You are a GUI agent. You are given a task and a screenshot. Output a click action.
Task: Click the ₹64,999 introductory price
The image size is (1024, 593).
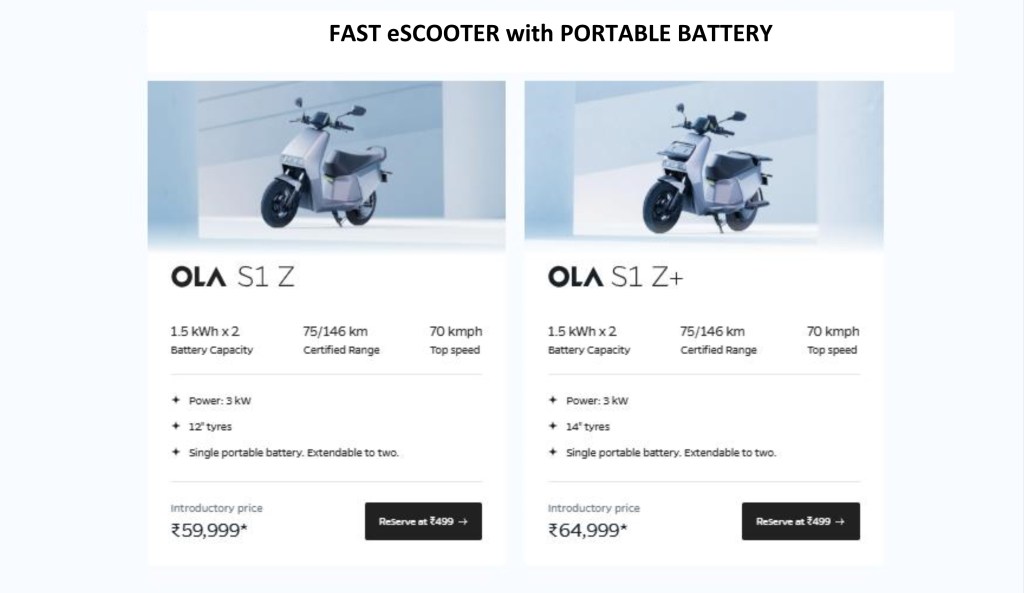pos(586,530)
